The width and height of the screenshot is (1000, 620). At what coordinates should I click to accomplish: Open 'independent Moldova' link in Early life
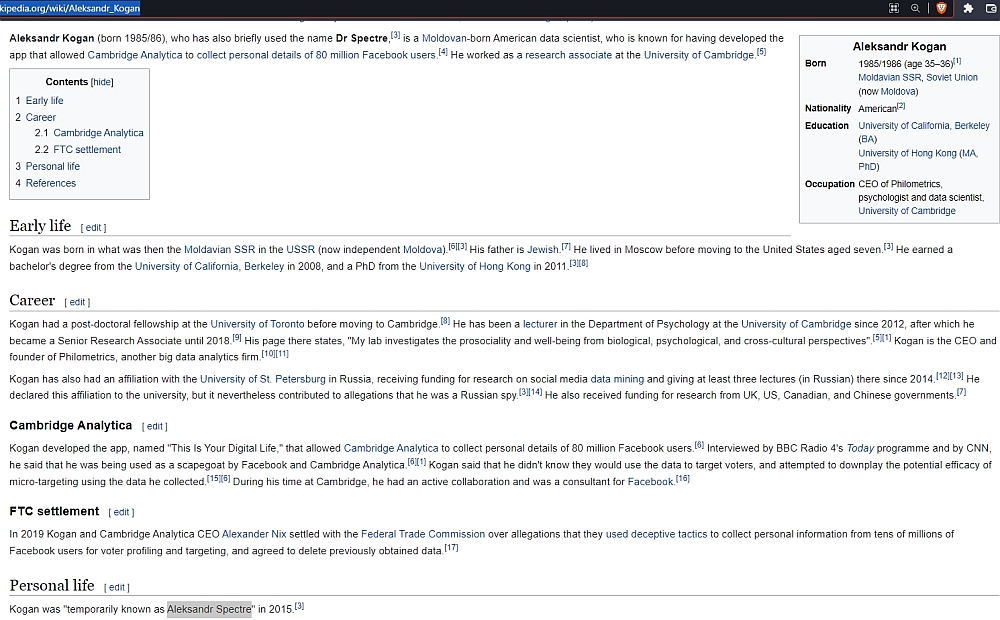click(423, 249)
